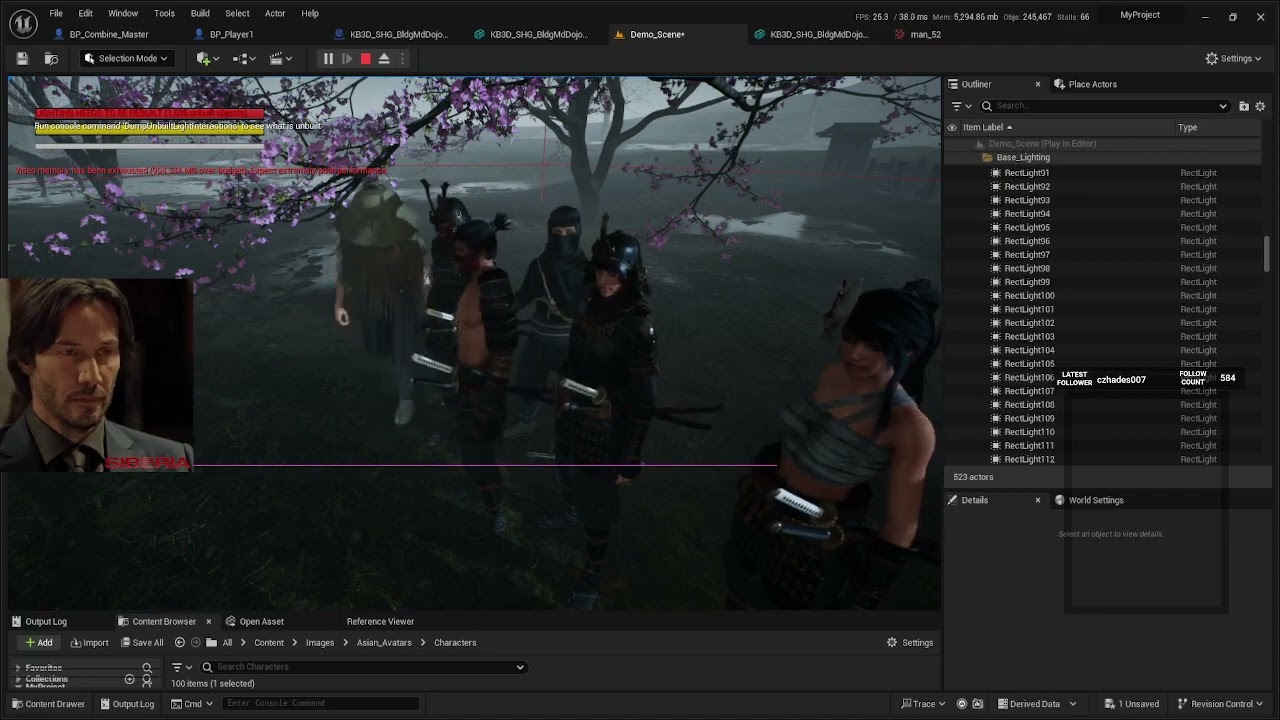Switch to the man_52 tab
This screenshot has width=1280, height=720.
(x=925, y=34)
